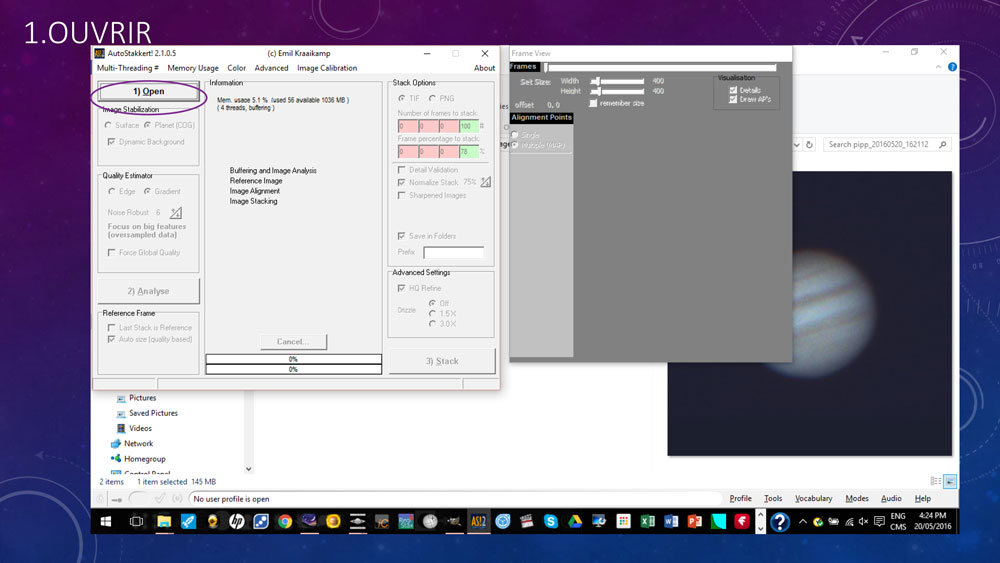Enable the Force Global Quality checkbox
1000x563 pixels.
point(112,252)
